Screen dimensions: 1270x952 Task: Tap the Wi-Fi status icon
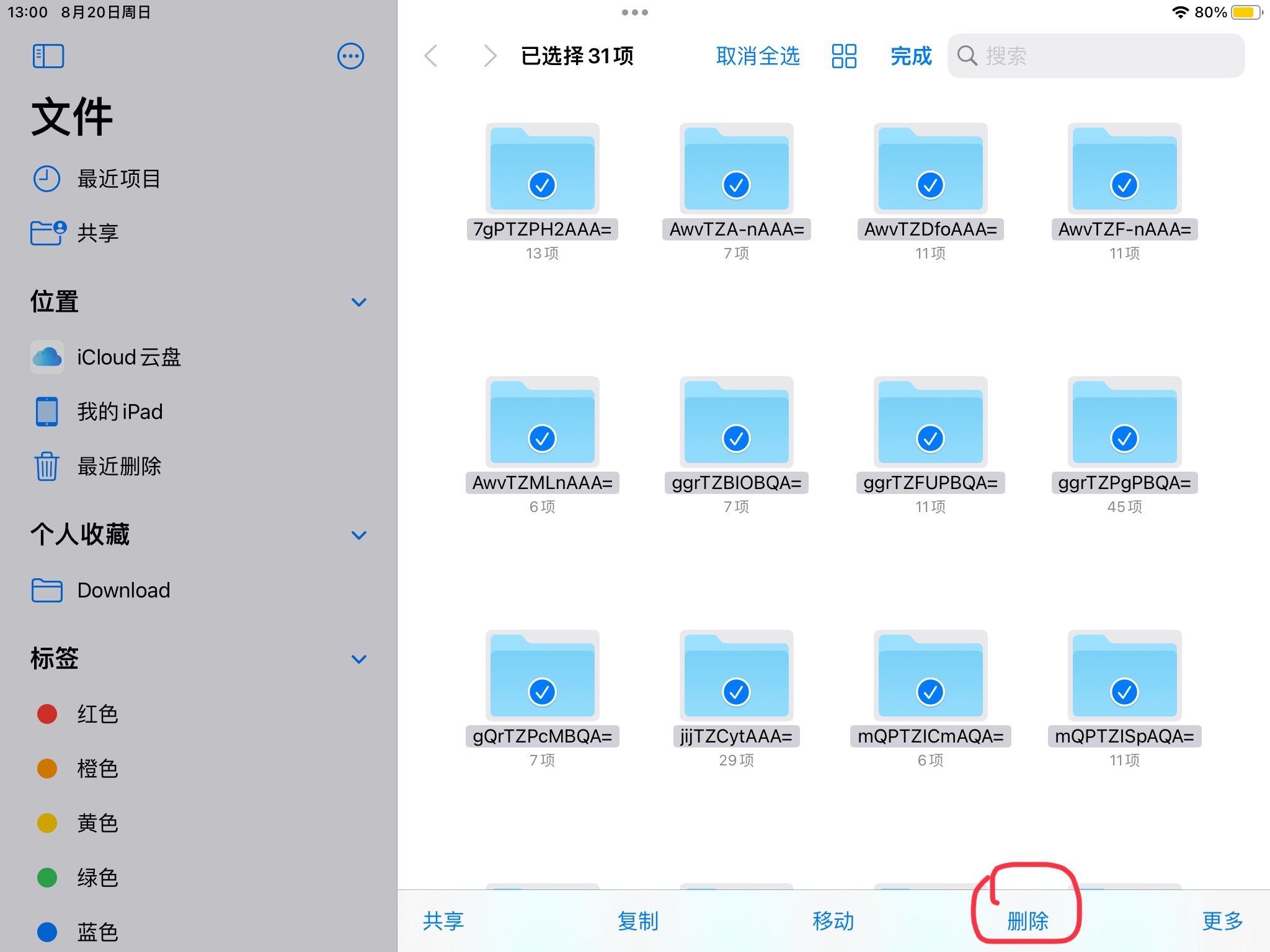[1180, 12]
